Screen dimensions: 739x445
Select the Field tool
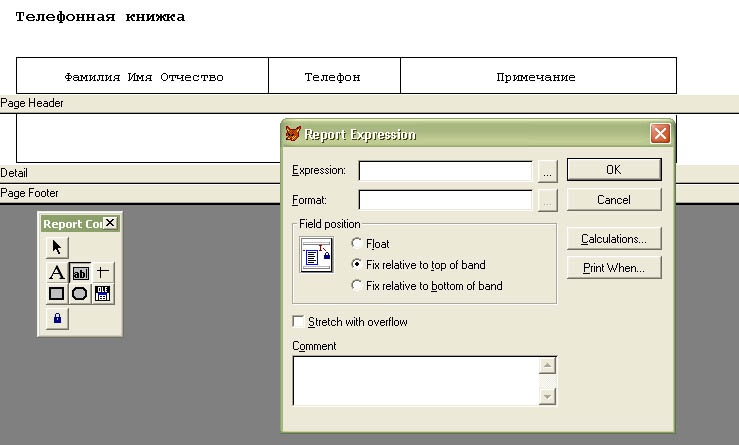pos(80,272)
